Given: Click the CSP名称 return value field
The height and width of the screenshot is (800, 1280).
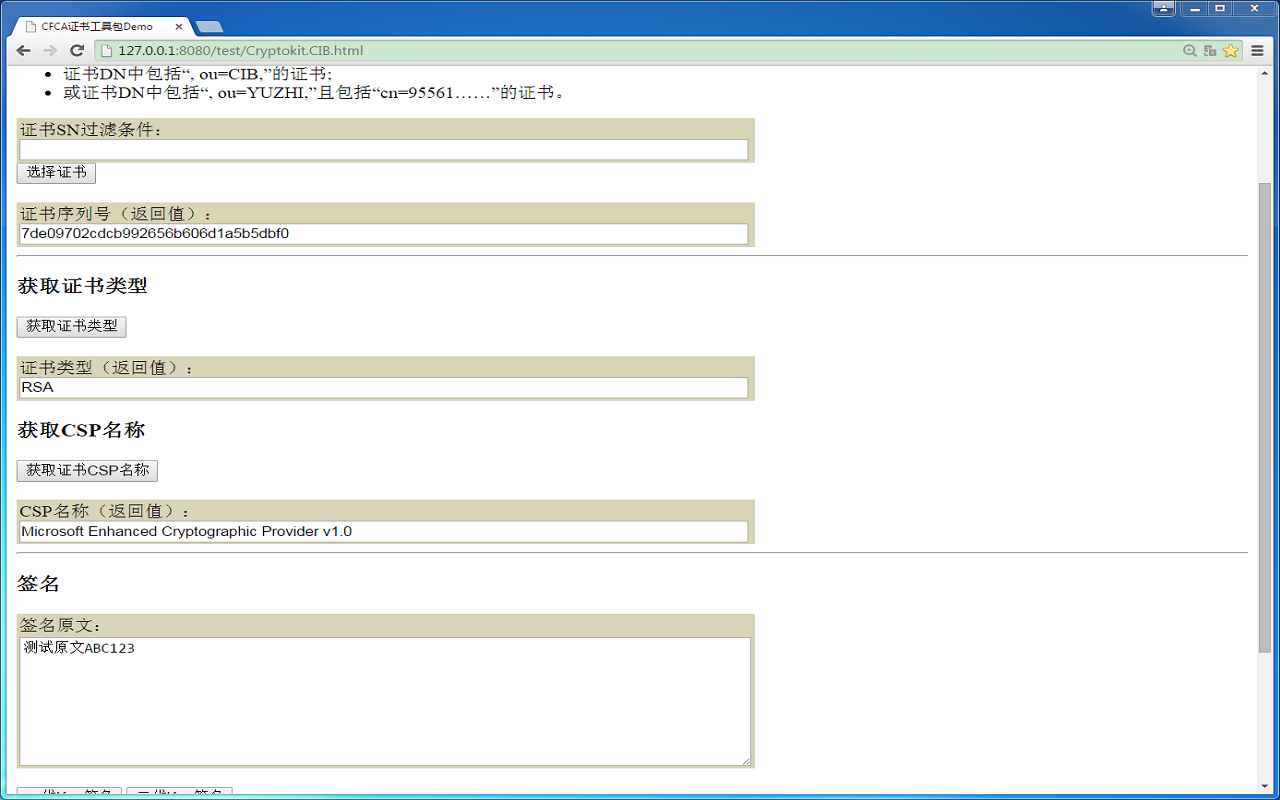Looking at the screenshot, I should pyautogui.click(x=383, y=532).
